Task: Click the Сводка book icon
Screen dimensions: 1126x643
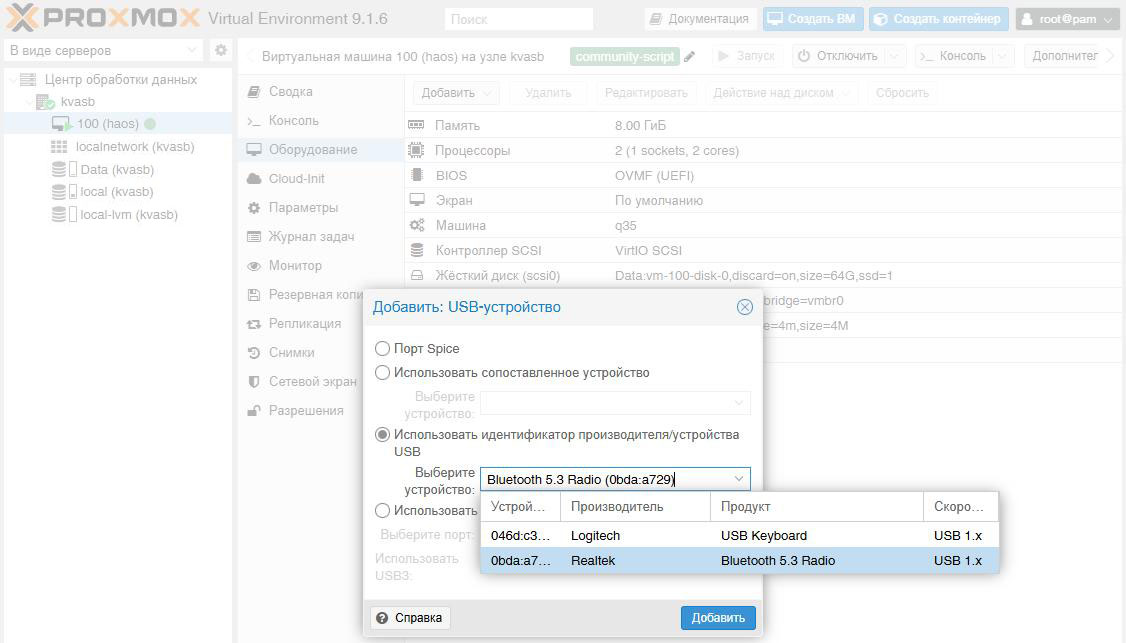Action: point(253,91)
